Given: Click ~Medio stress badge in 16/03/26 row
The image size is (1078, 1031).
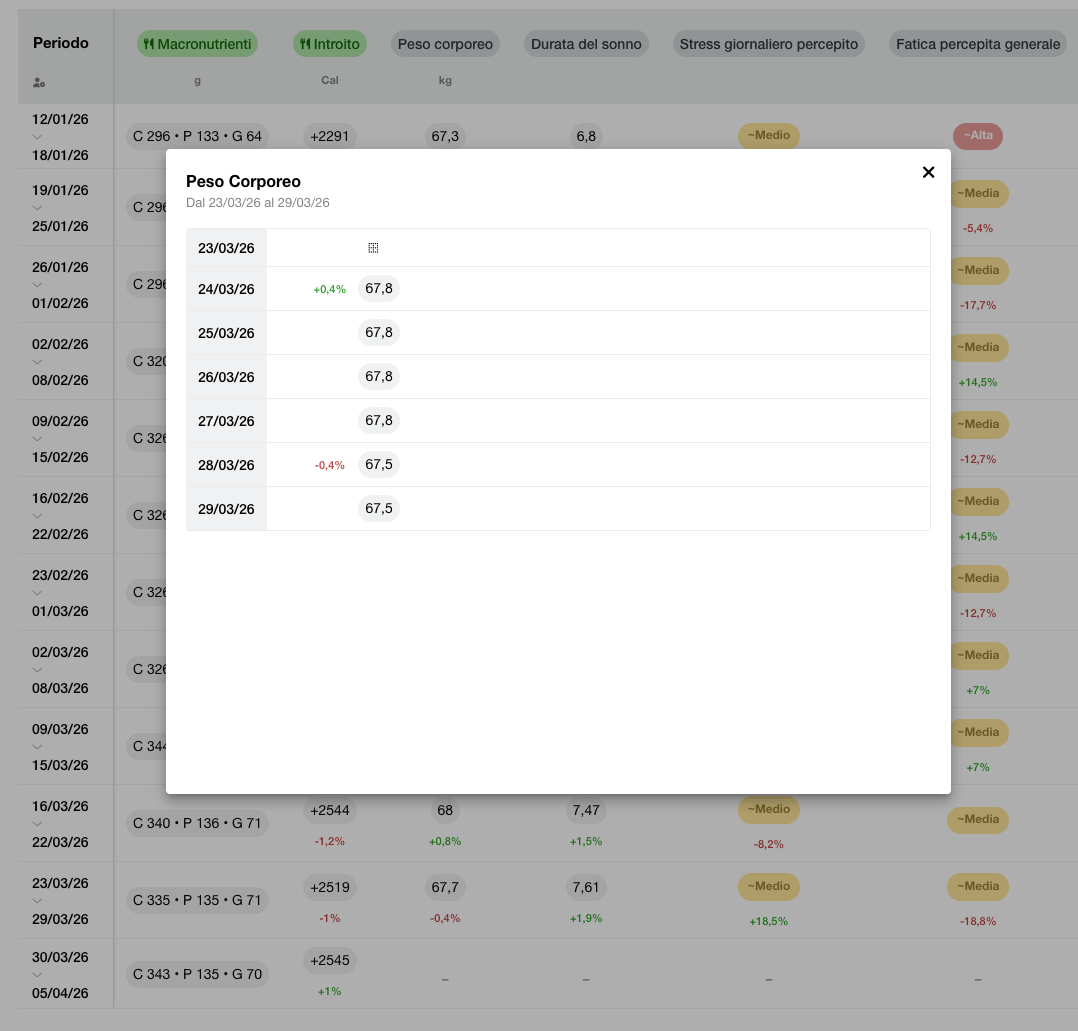Looking at the screenshot, I should tap(769, 809).
